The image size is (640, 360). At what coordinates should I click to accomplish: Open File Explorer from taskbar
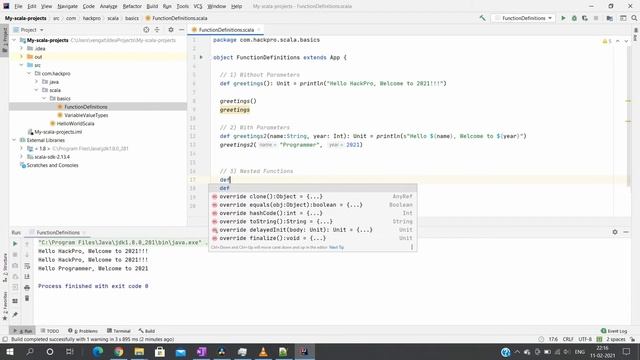click(139, 351)
